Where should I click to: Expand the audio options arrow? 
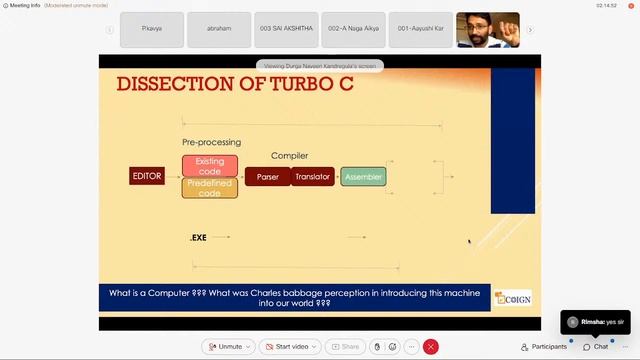(x=248, y=347)
